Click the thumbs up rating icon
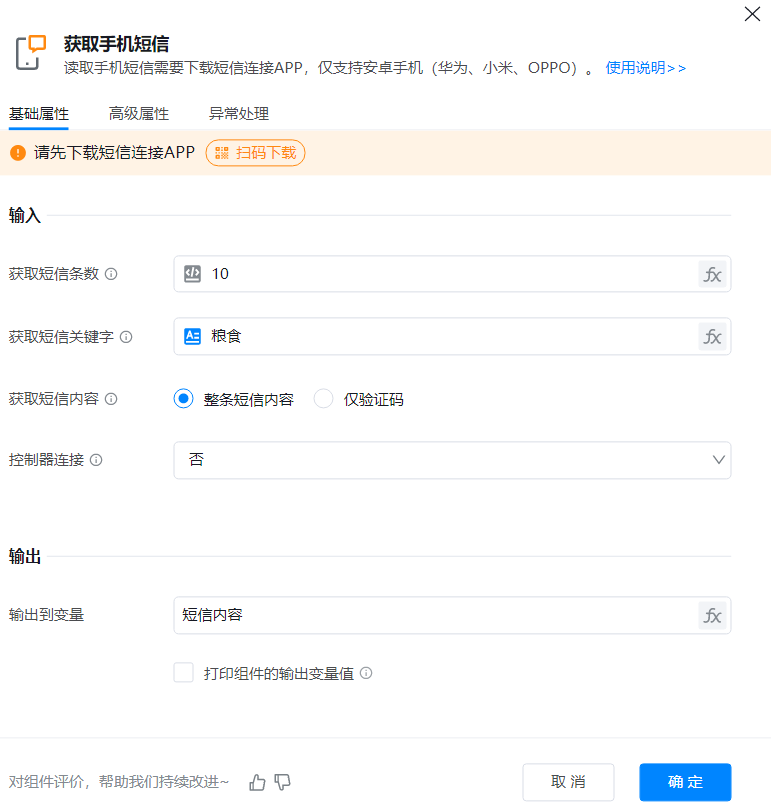The image size is (771, 807). coord(257,782)
